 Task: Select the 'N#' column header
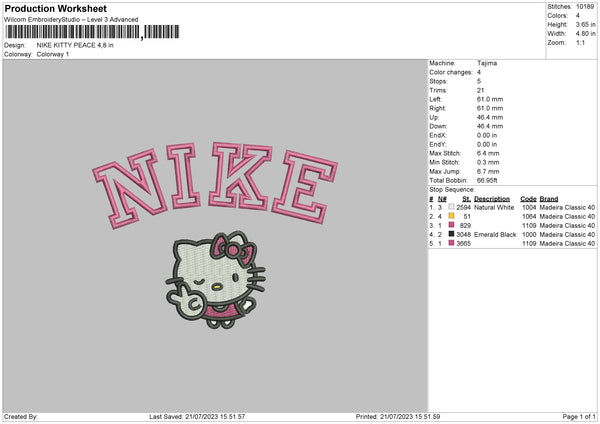[442, 199]
